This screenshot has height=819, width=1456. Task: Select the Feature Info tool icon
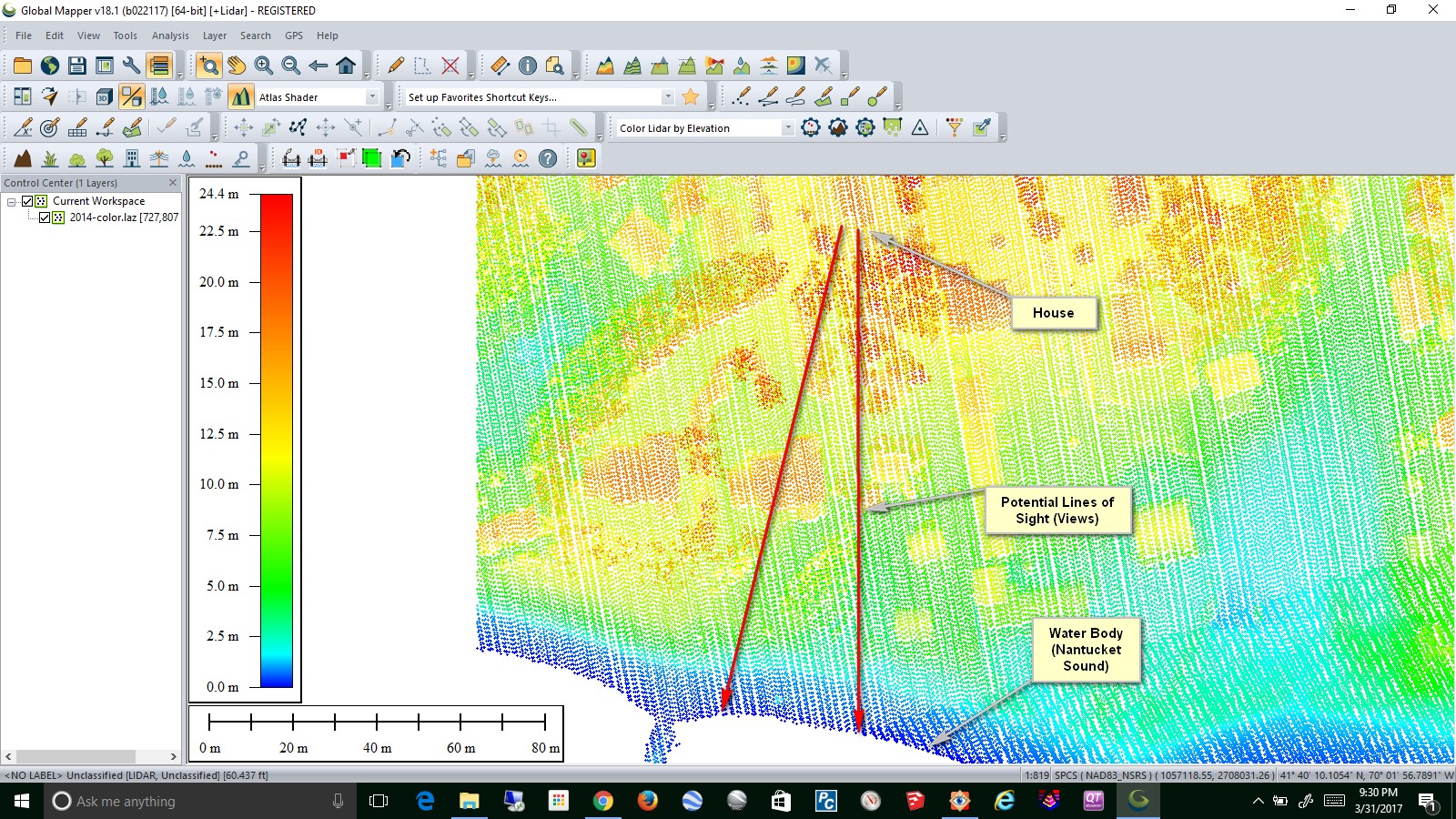(x=528, y=66)
